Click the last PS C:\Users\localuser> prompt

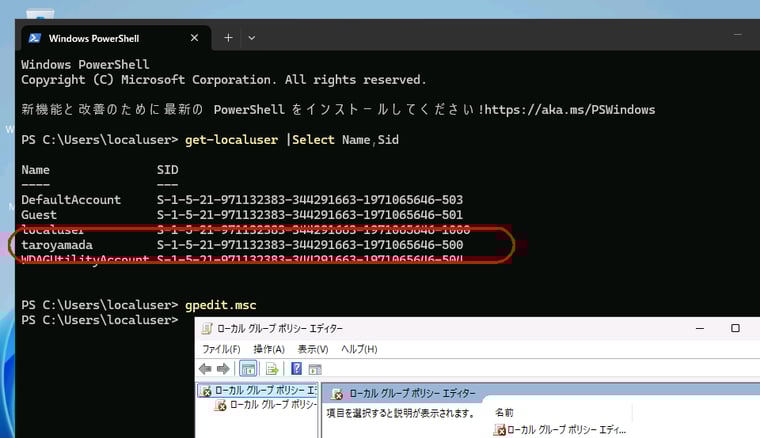point(100,320)
